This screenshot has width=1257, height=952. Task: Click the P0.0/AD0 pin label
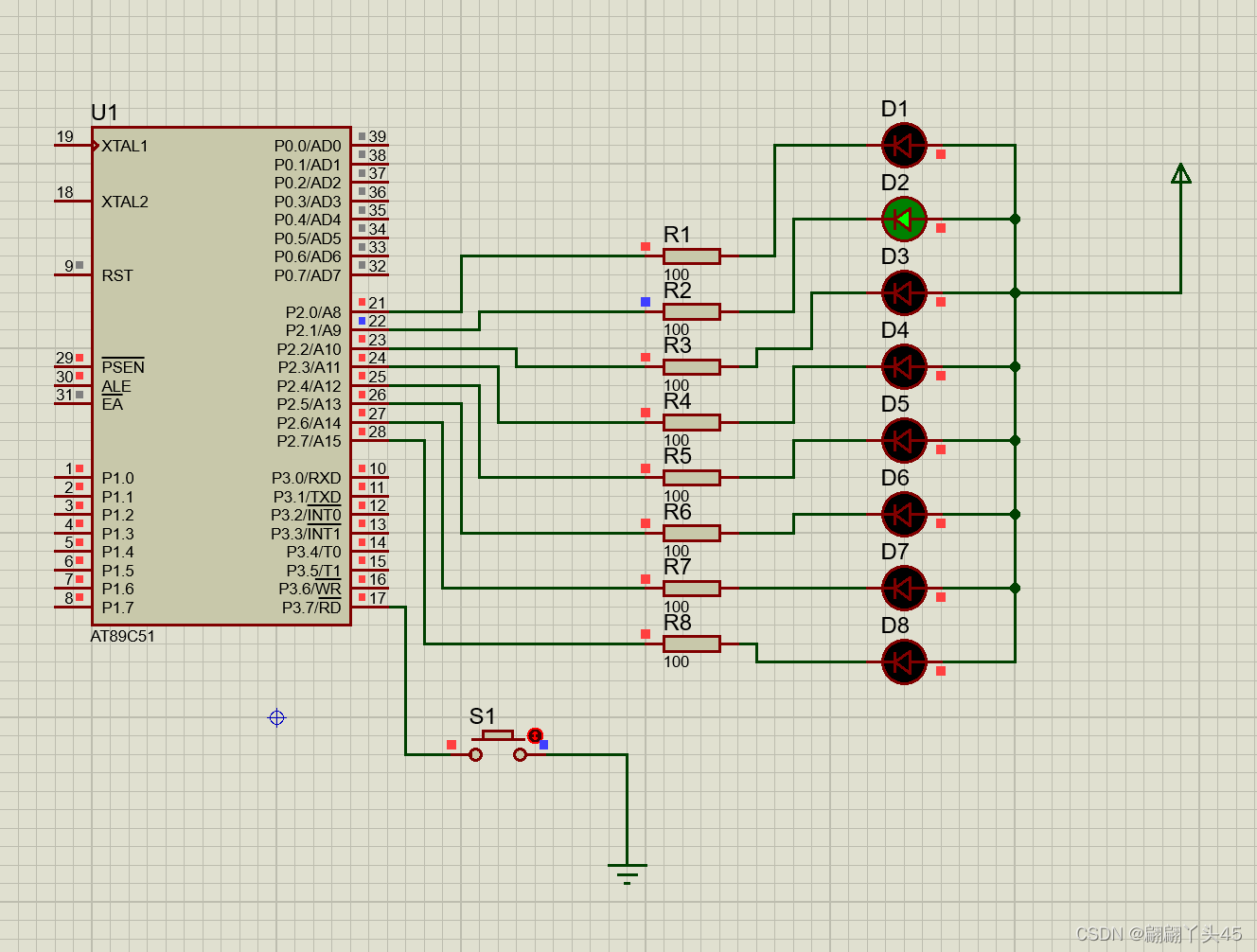(x=308, y=146)
